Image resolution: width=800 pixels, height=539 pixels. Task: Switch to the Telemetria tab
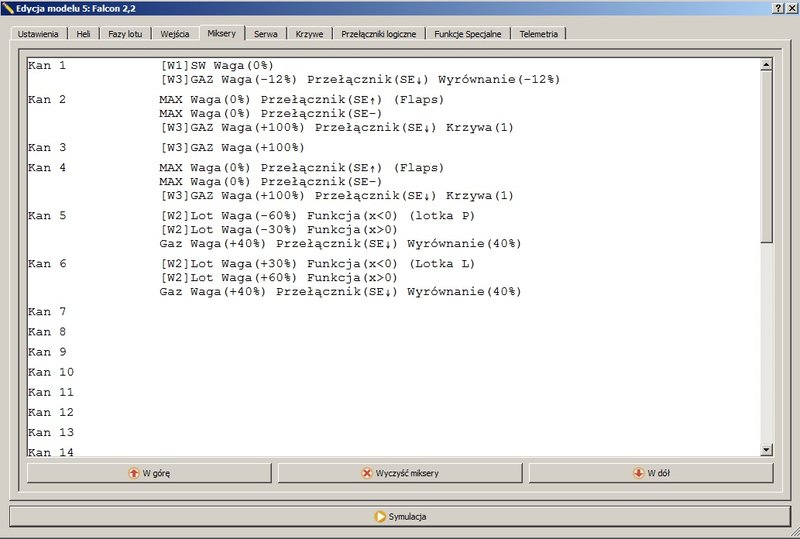(x=538, y=34)
